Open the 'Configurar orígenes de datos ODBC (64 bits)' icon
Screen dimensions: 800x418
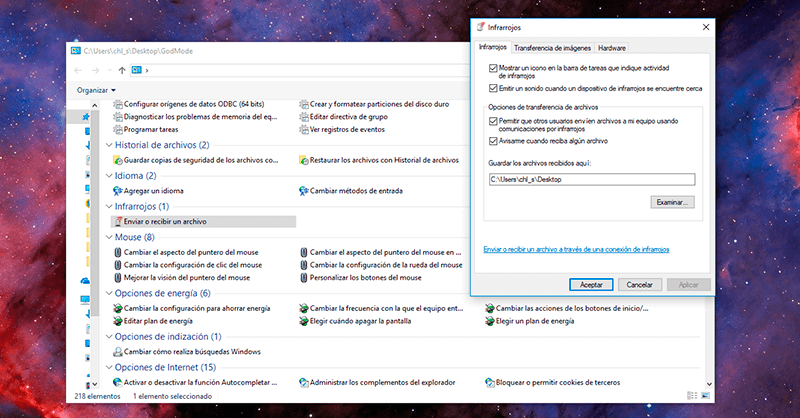(x=118, y=104)
